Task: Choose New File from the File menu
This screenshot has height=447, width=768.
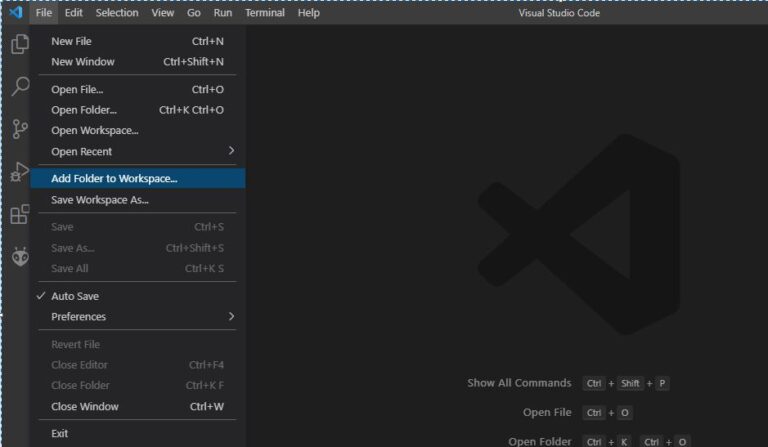Action: 138,42
